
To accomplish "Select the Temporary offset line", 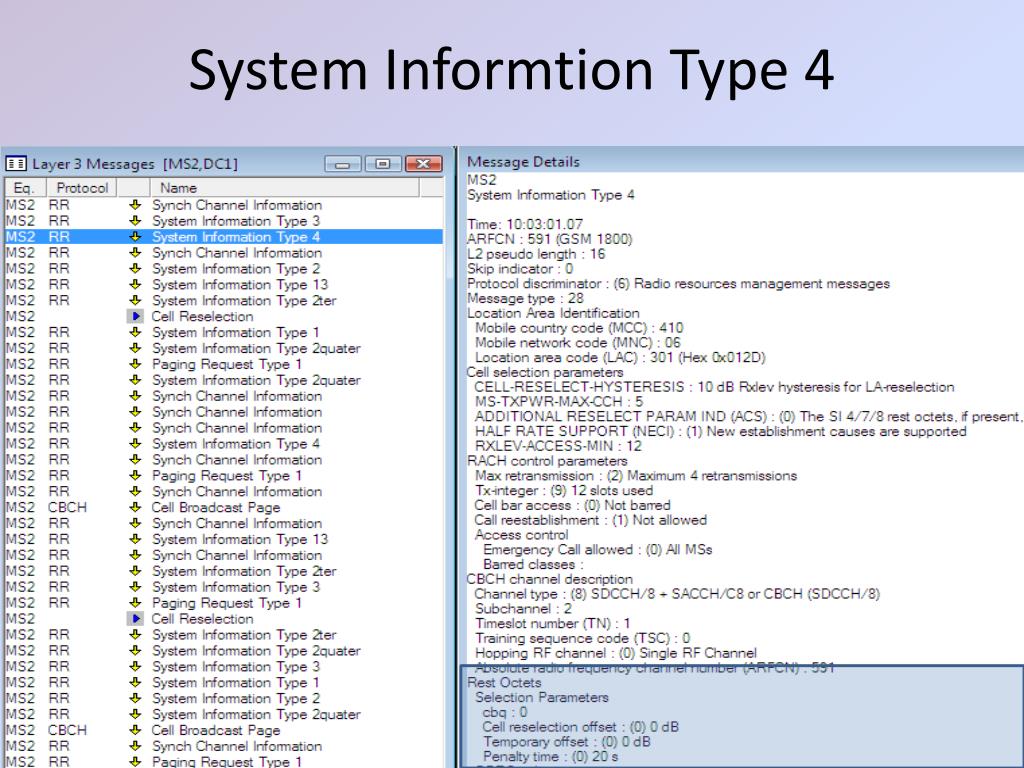I will 567,742.
